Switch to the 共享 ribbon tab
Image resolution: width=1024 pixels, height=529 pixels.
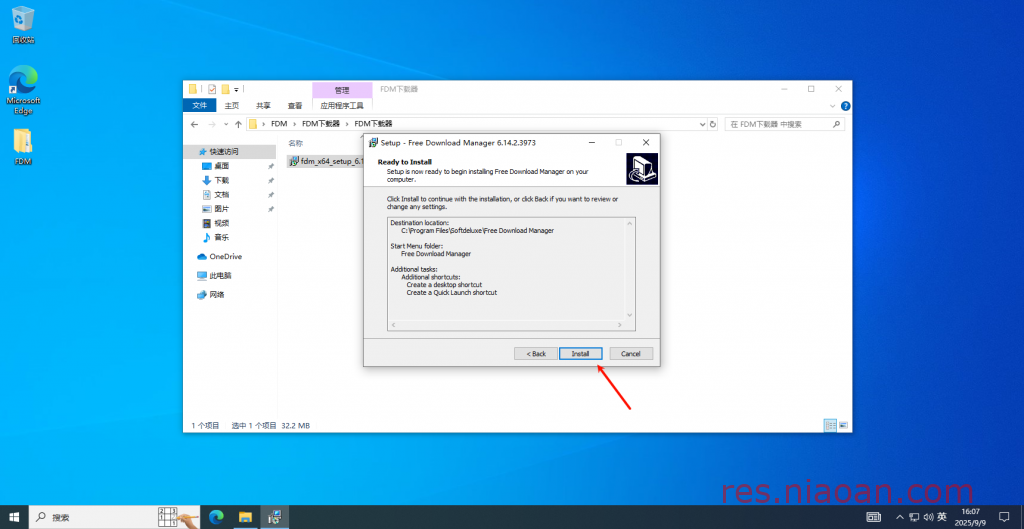pyautogui.click(x=263, y=105)
